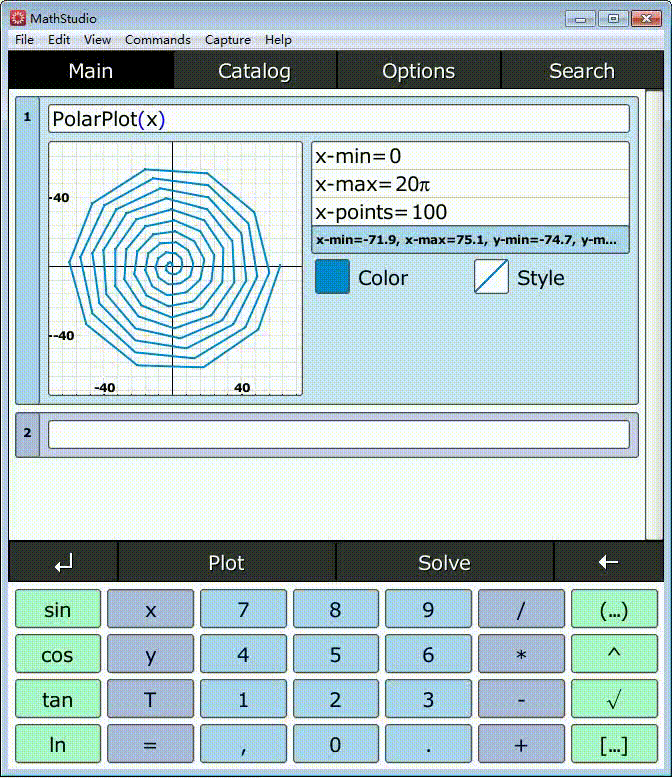The height and width of the screenshot is (778, 672).
Task: Switch to the Main tab
Action: click(91, 70)
